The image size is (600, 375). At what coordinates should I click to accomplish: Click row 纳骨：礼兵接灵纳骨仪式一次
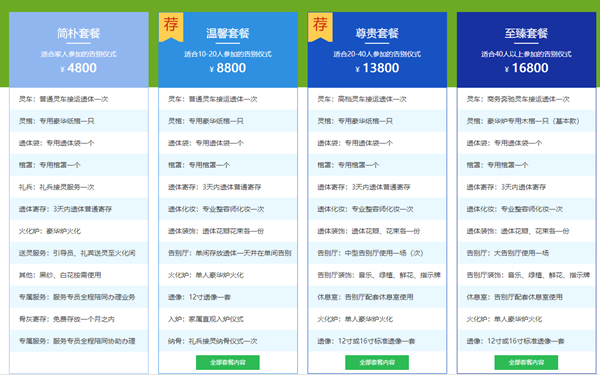[x=228, y=341]
